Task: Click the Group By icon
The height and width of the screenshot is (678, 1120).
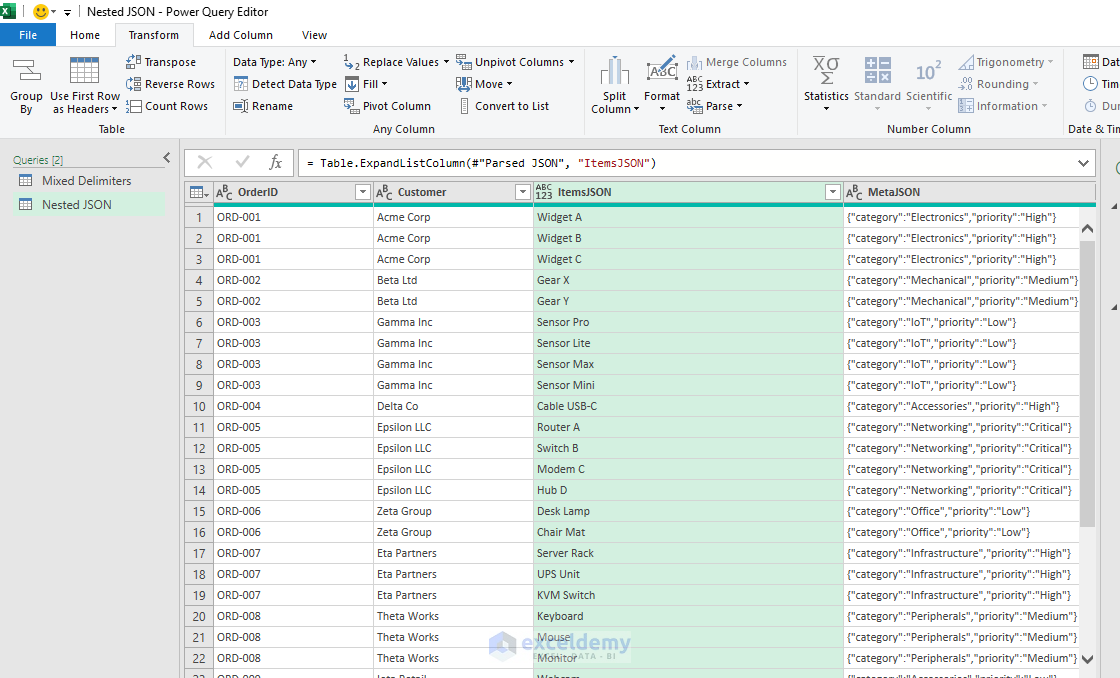Action: click(x=26, y=71)
